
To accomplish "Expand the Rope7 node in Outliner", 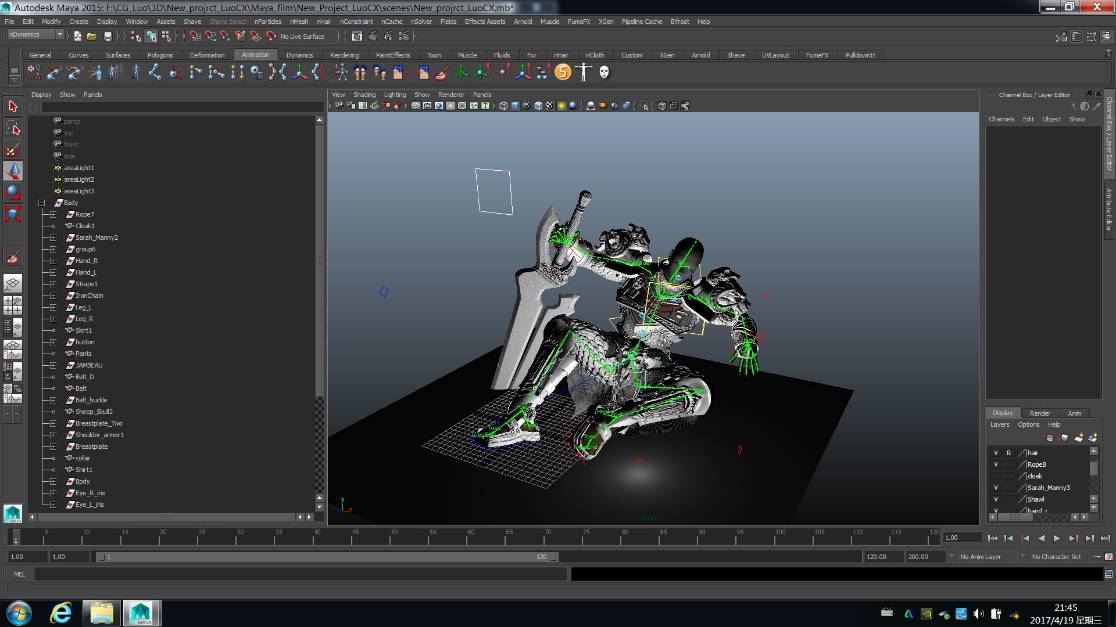I will [52, 214].
